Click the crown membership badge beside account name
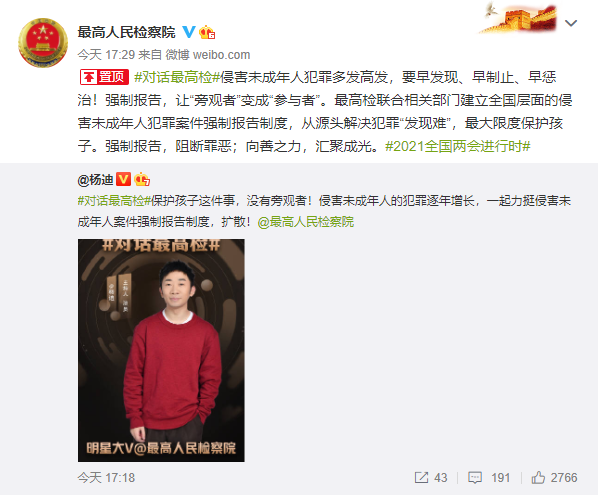Viewport: 598px width, 497px height. coord(207,32)
